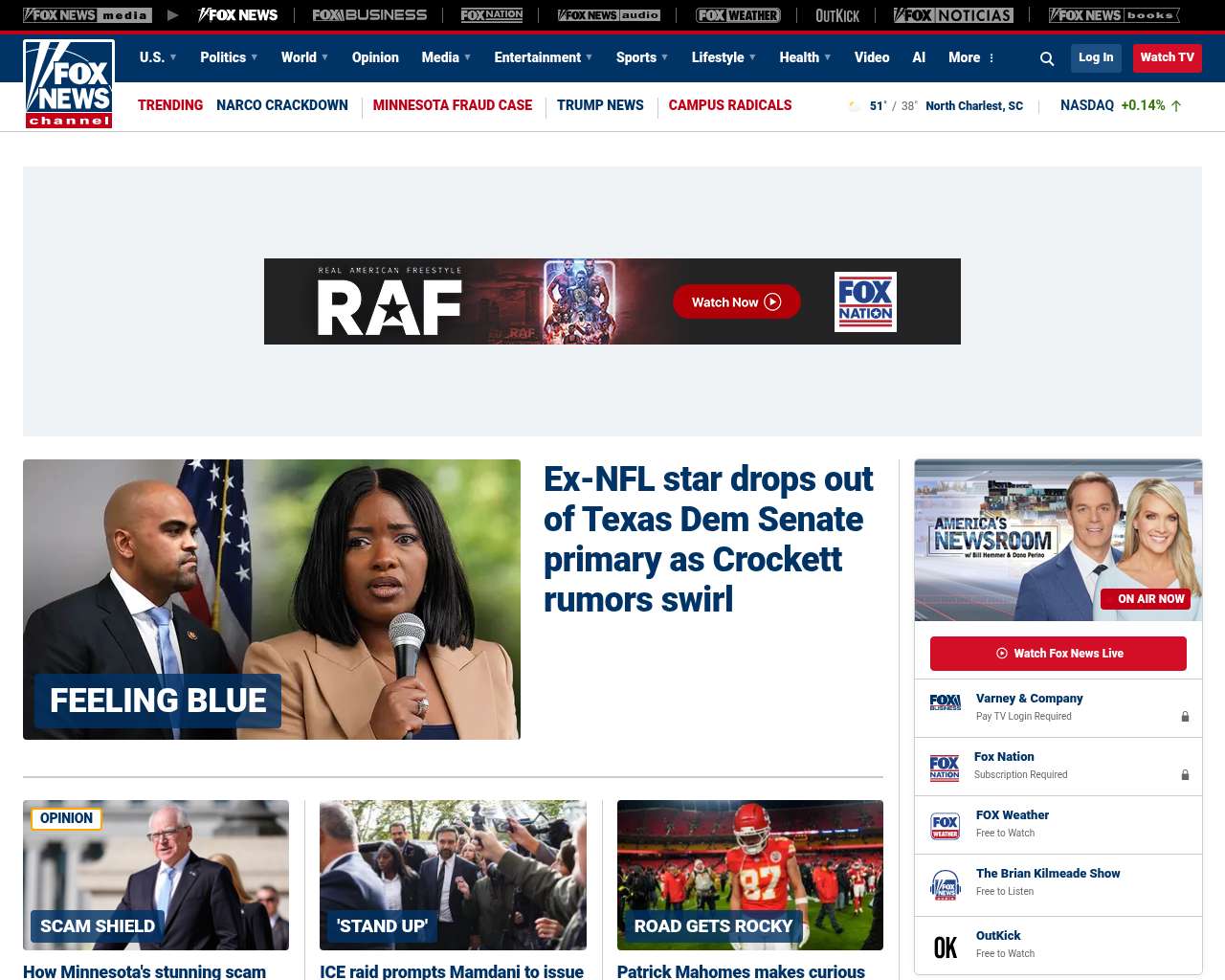The height and width of the screenshot is (980, 1225).
Task: Click the NASDAQ green up arrow
Action: [x=1176, y=106]
